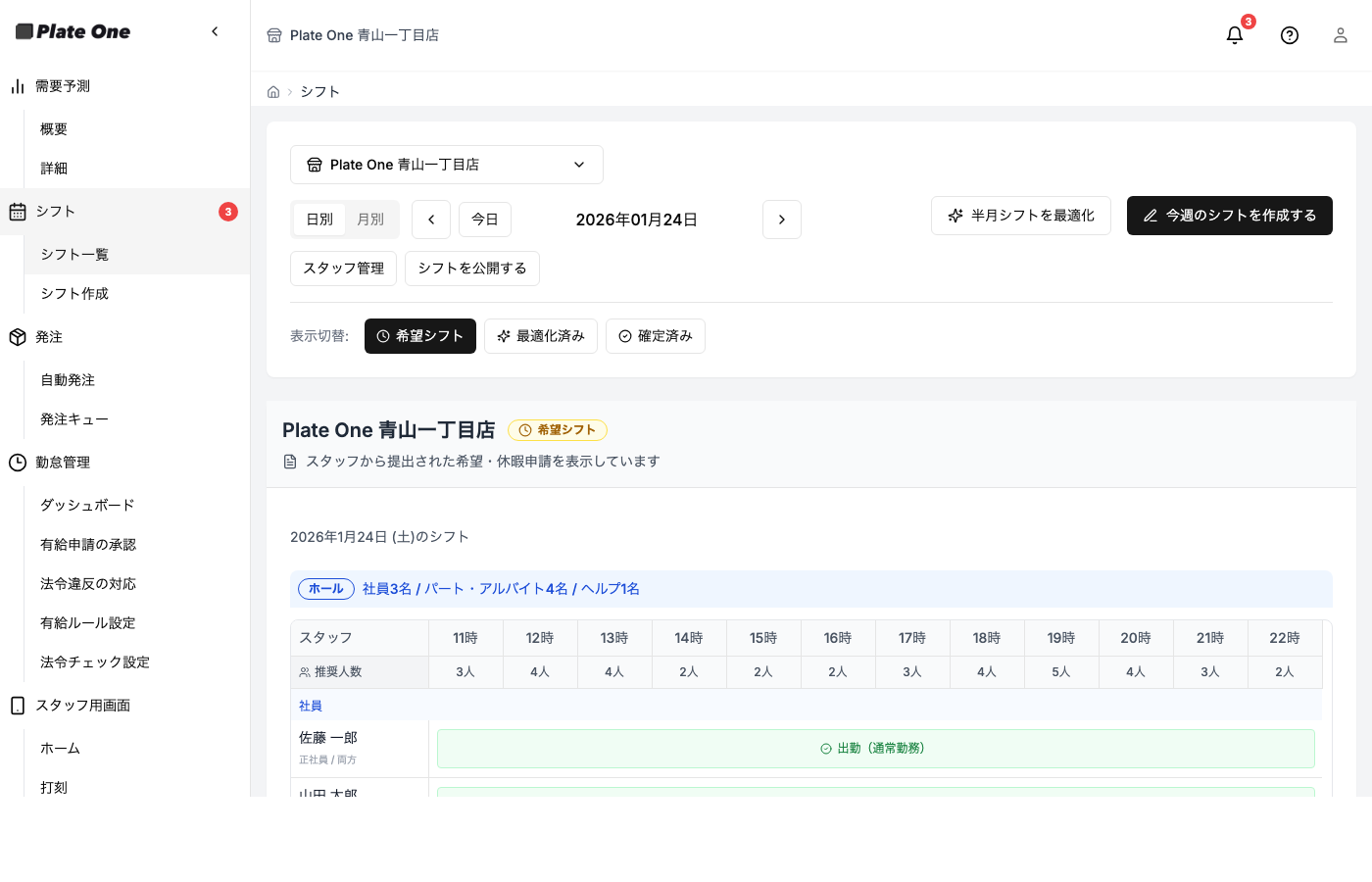Switch to 日別 view
The image size is (1372, 882).
pos(319,220)
